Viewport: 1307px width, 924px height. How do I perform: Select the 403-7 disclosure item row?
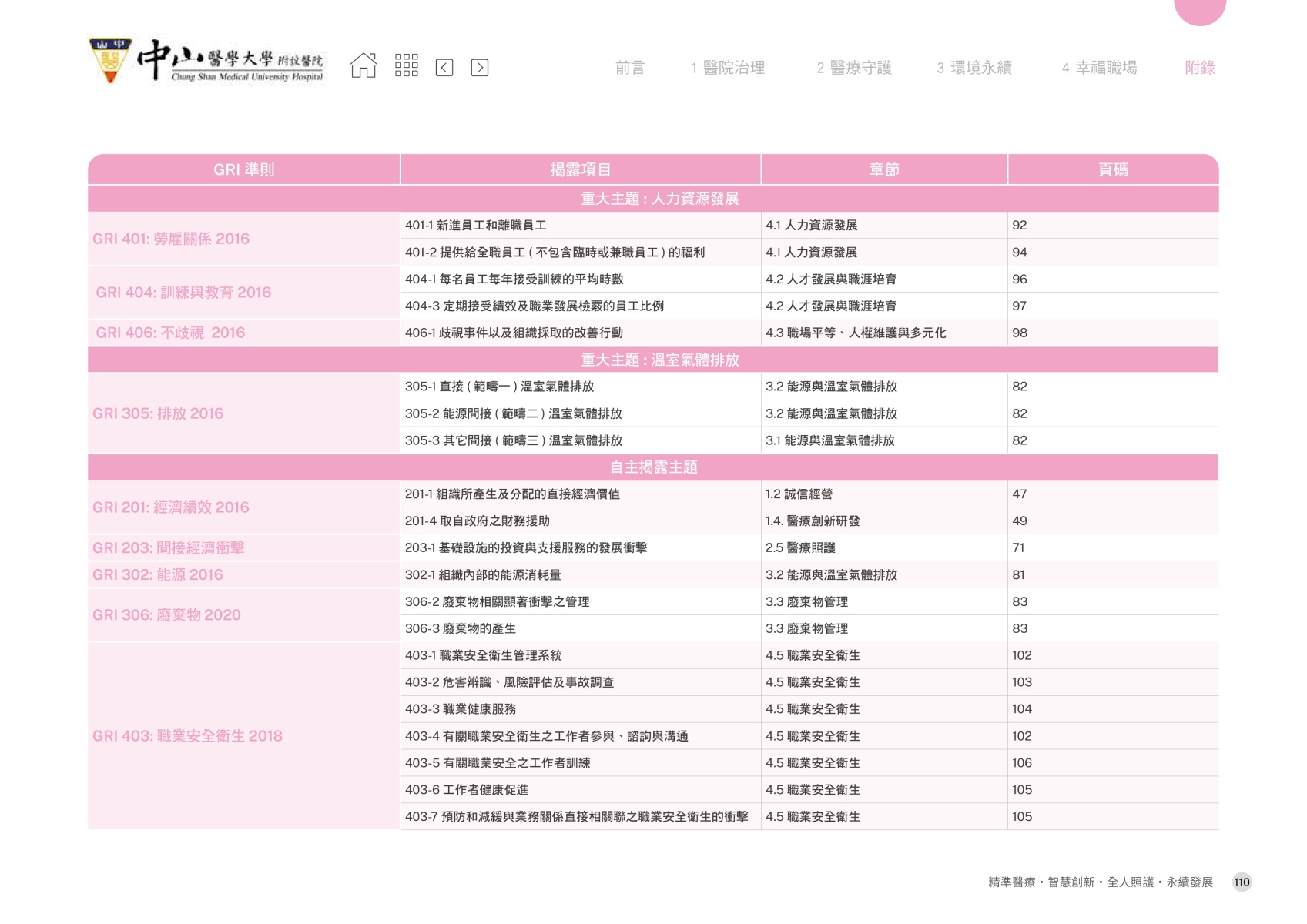[x=576, y=817]
